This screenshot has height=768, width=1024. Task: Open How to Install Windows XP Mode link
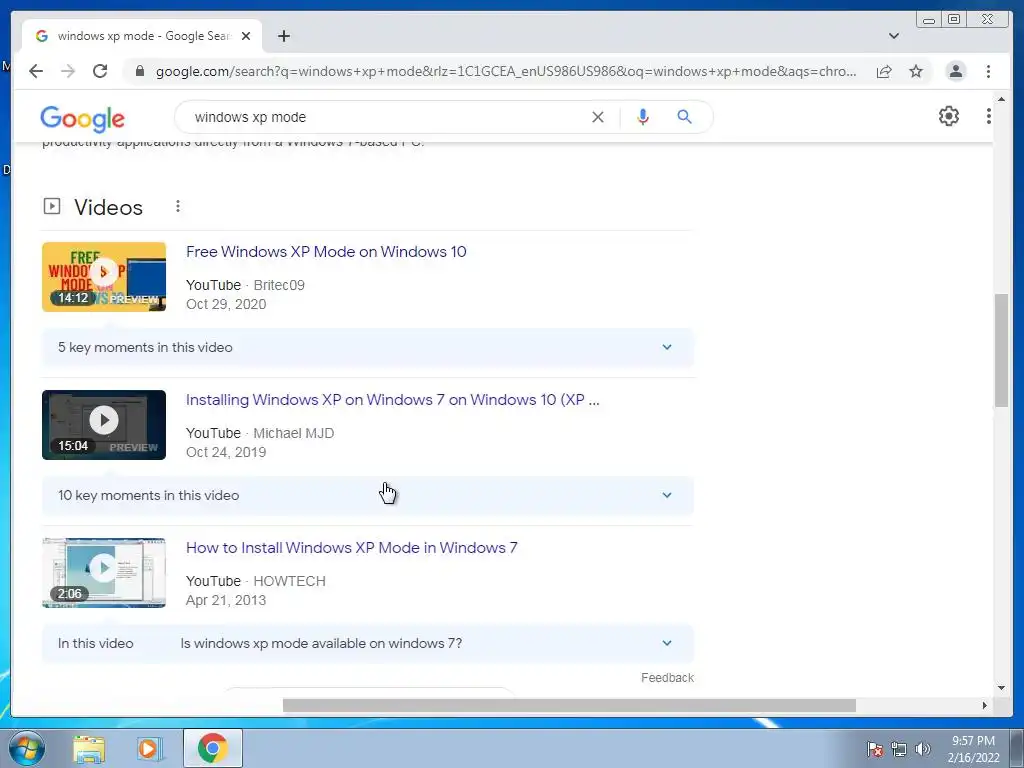point(351,547)
